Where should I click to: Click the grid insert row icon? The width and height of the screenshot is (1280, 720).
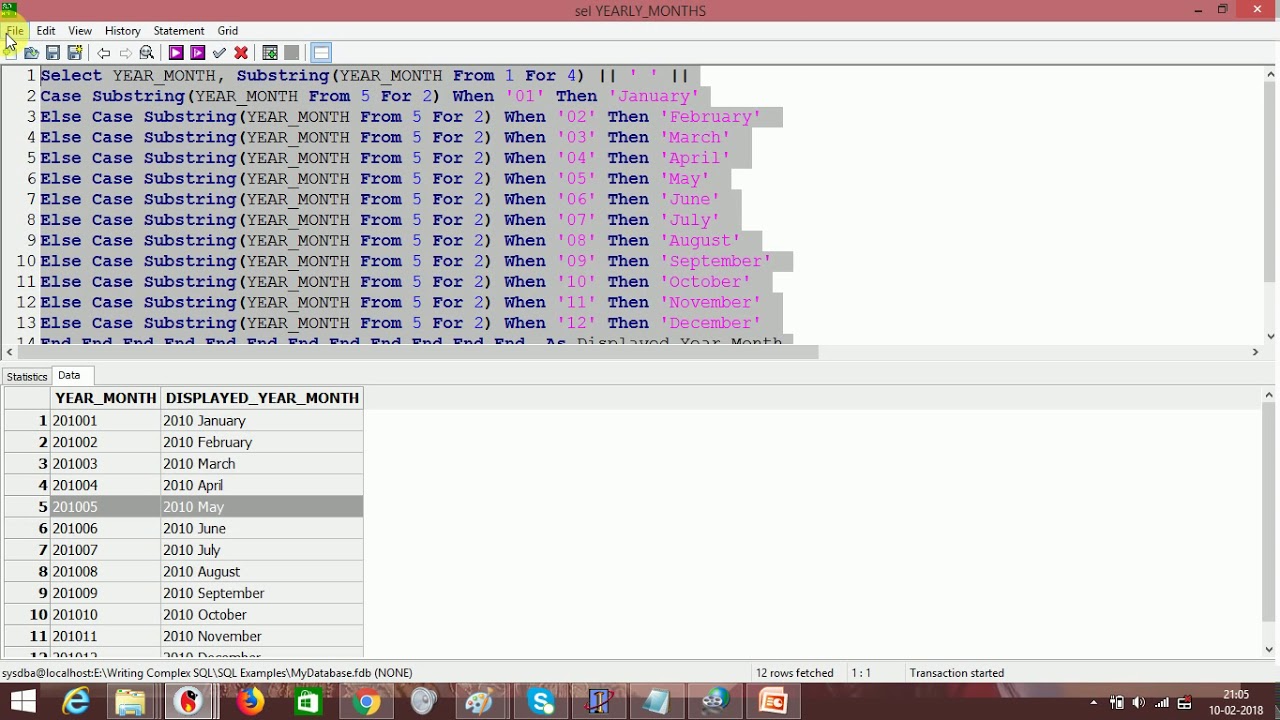270,53
